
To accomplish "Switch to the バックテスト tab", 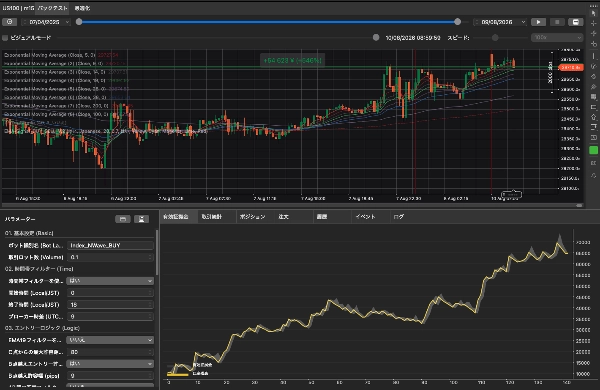I will (53, 8).
